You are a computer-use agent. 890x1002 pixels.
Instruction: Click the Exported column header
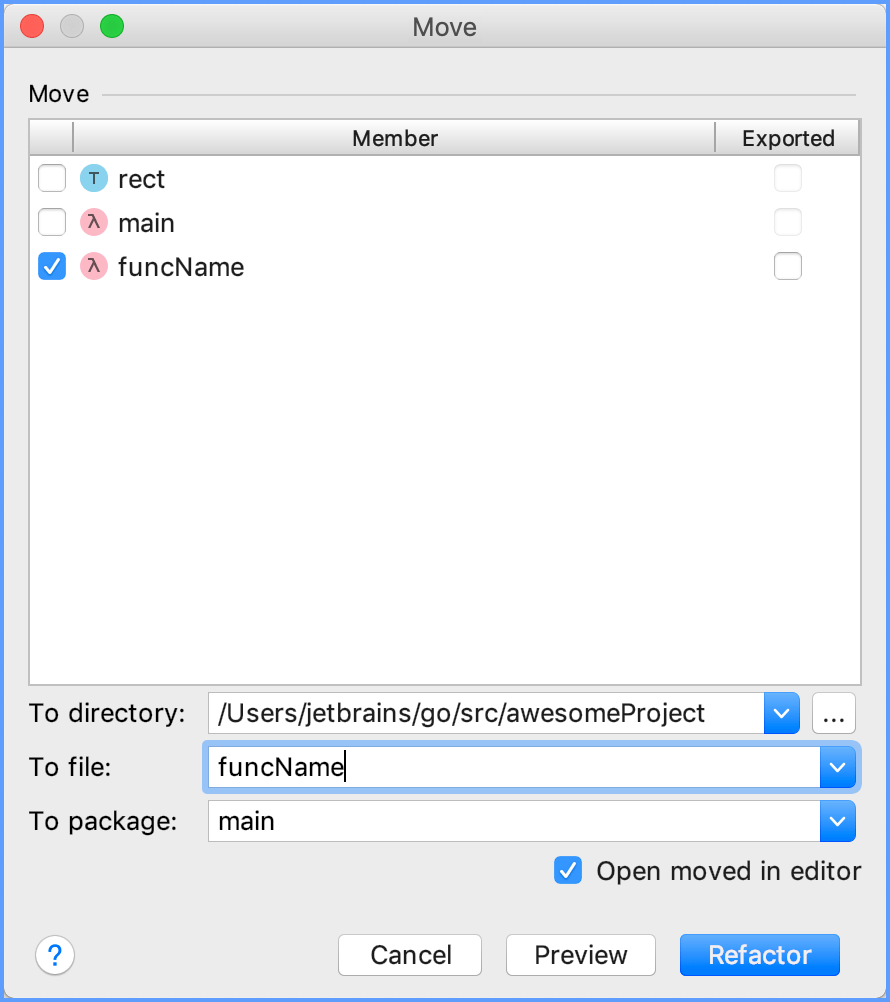pyautogui.click(x=788, y=138)
